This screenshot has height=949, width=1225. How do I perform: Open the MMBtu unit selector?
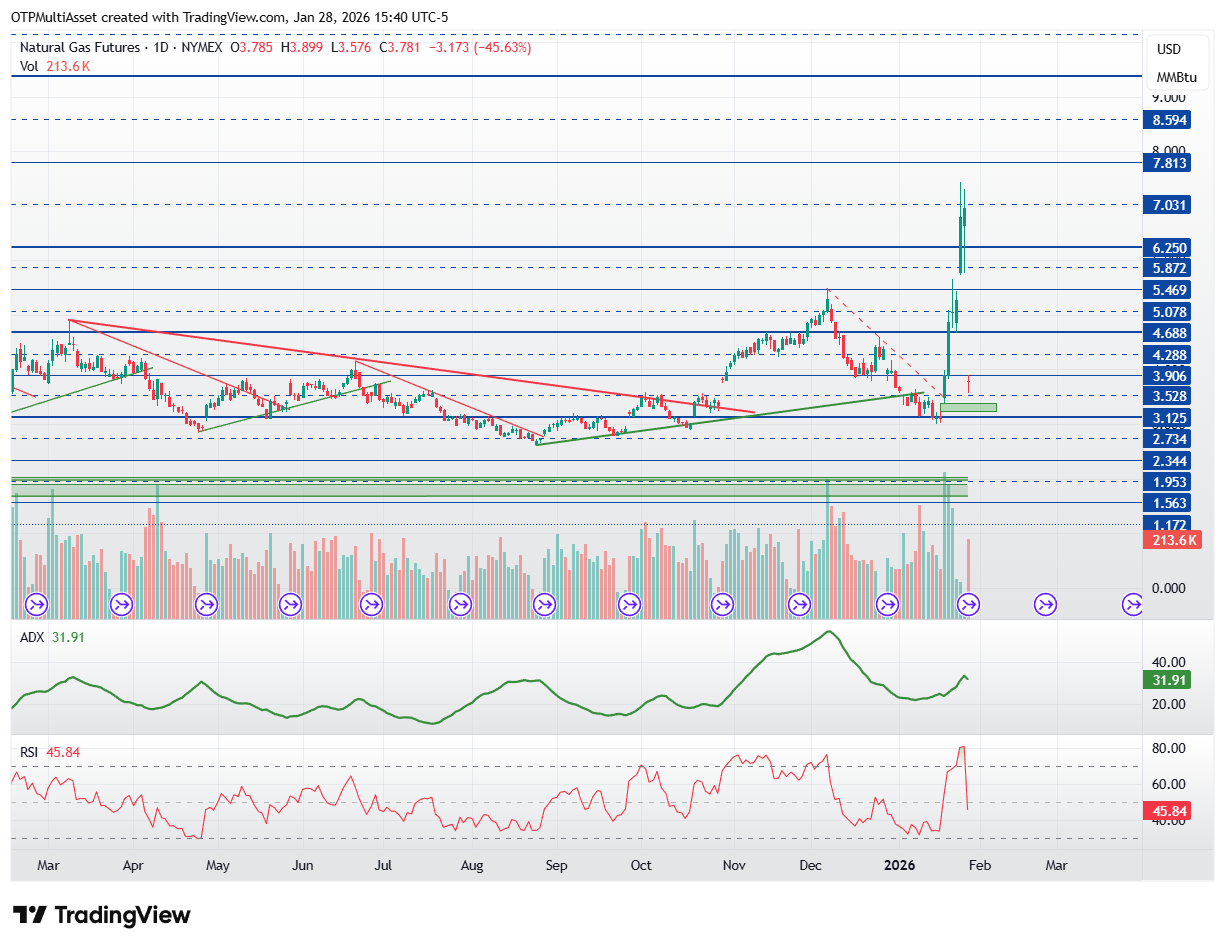(1177, 77)
